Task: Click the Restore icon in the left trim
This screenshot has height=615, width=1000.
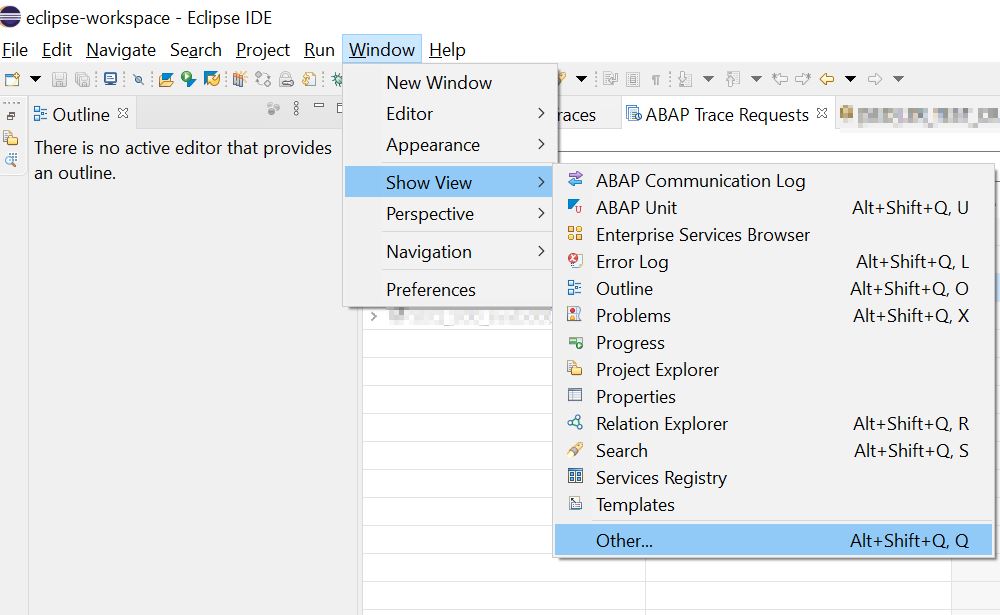Action: [x=11, y=116]
